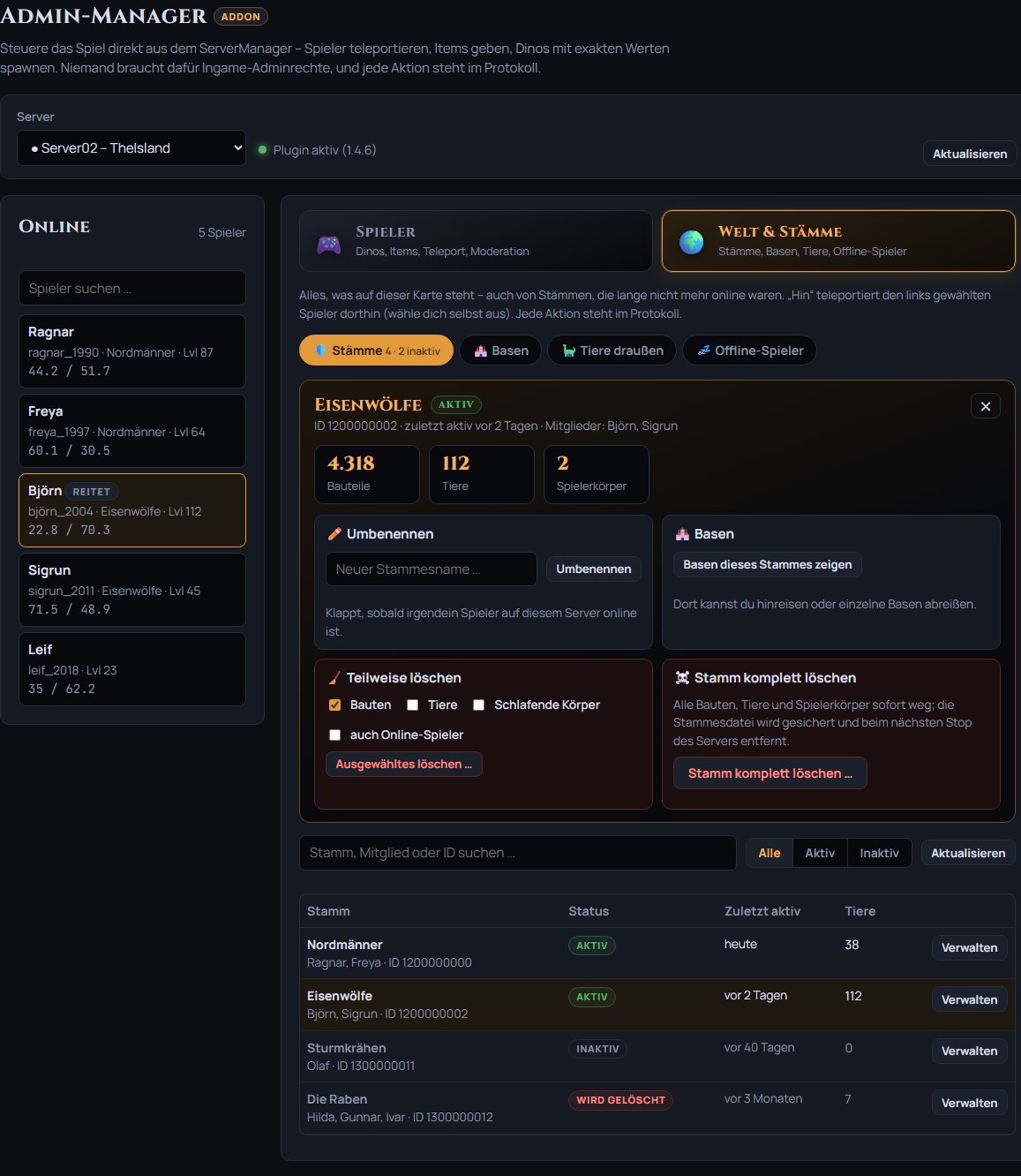Click Ausgewähltes löschen button

(x=404, y=765)
